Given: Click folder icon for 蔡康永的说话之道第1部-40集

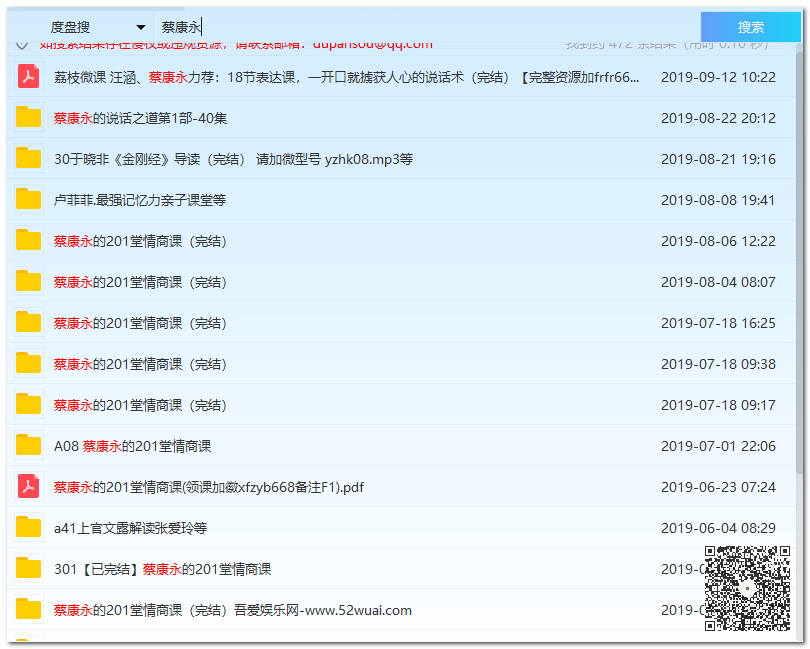Looking at the screenshot, I should [x=28, y=117].
